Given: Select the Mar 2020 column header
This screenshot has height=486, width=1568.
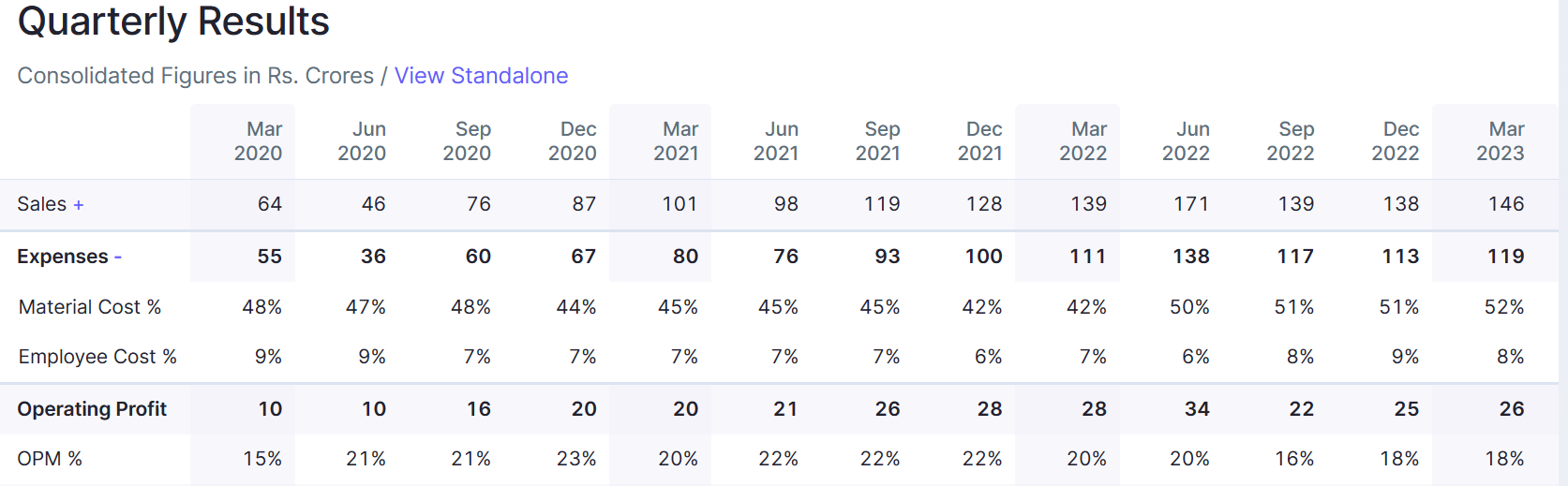Looking at the screenshot, I should point(258,141).
